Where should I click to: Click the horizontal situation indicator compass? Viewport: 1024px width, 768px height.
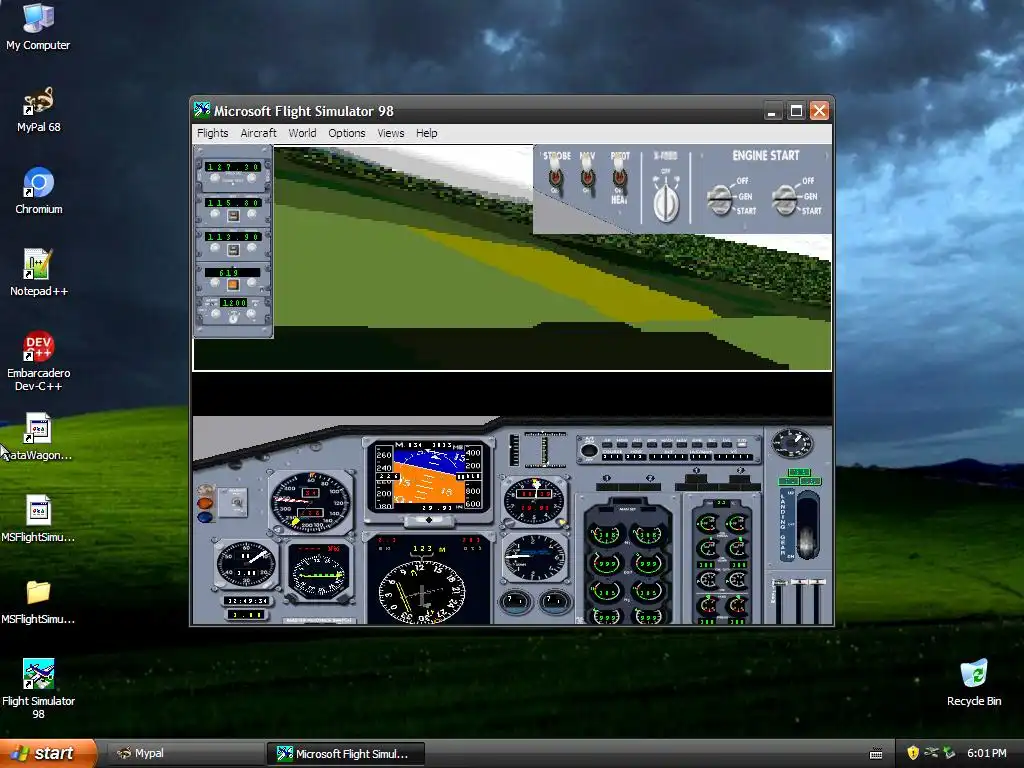click(422, 593)
